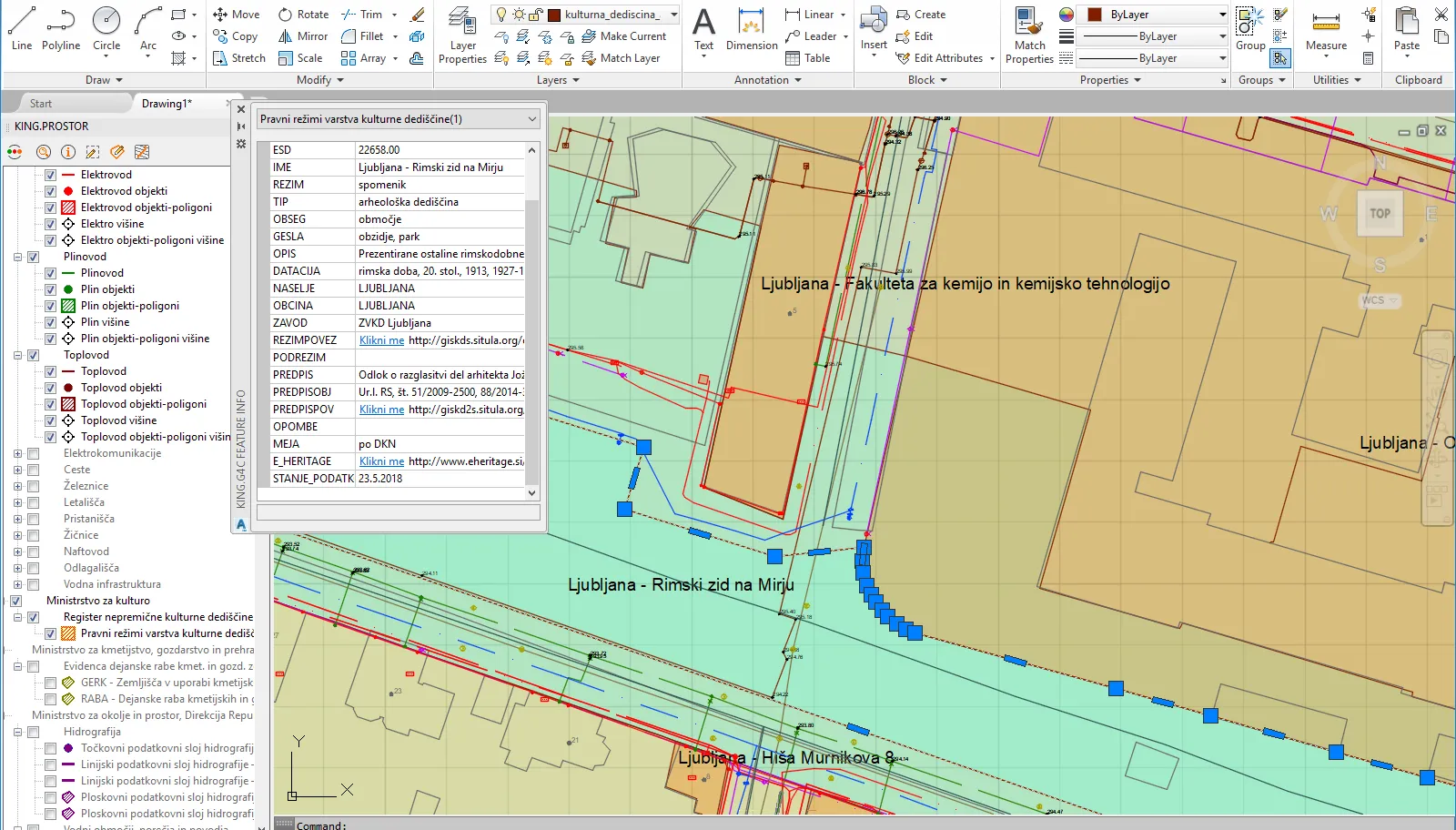1456x830 pixels.
Task: Open the Layer Properties manager
Action: point(462,36)
